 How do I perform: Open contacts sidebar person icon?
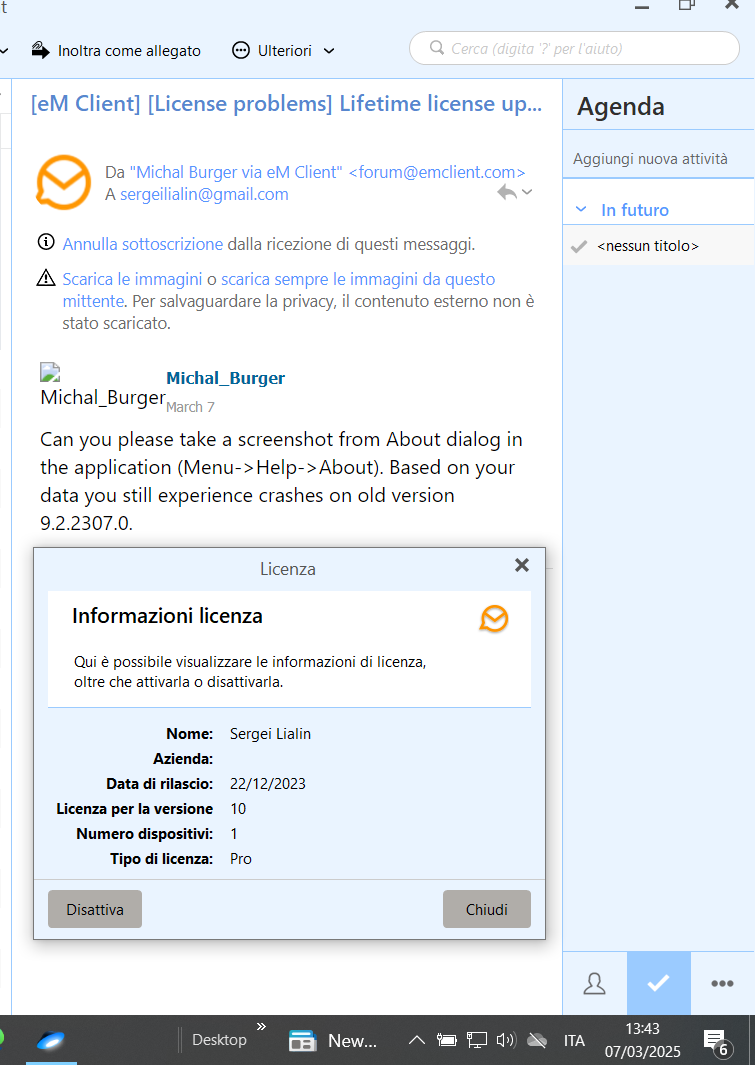[x=595, y=983]
